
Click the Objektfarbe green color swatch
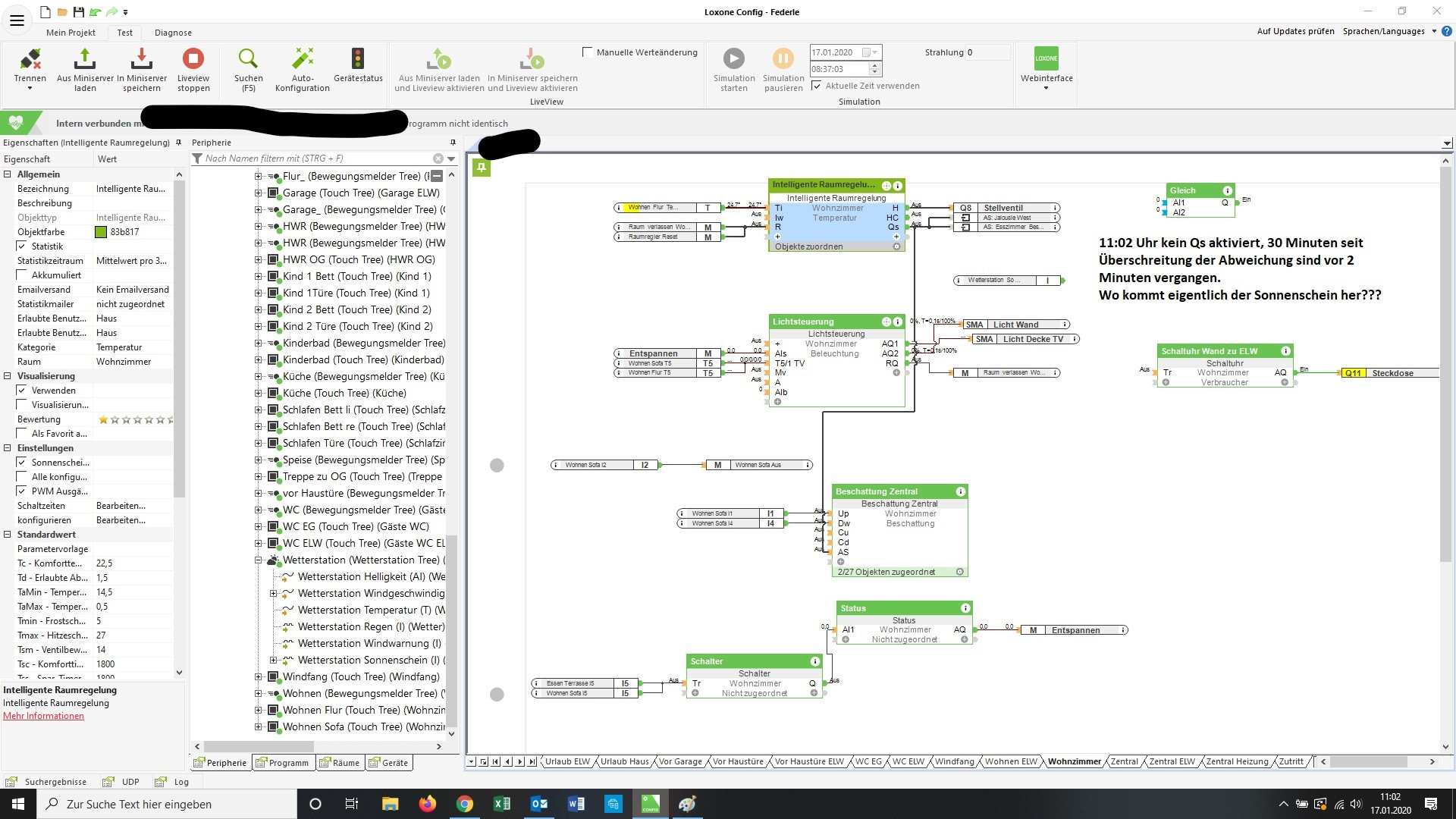coord(101,232)
